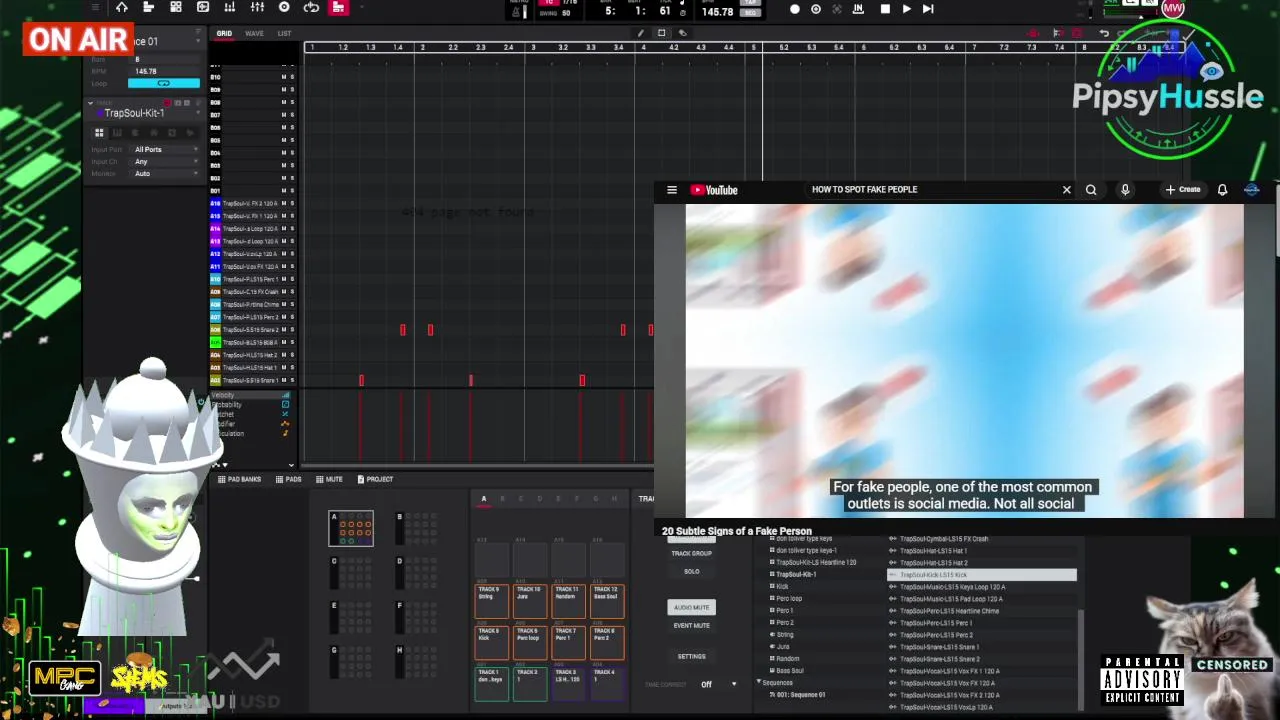Viewport: 1280px width, 720px height.
Task: Clear the YouTube search box with X
Action: tap(1066, 190)
